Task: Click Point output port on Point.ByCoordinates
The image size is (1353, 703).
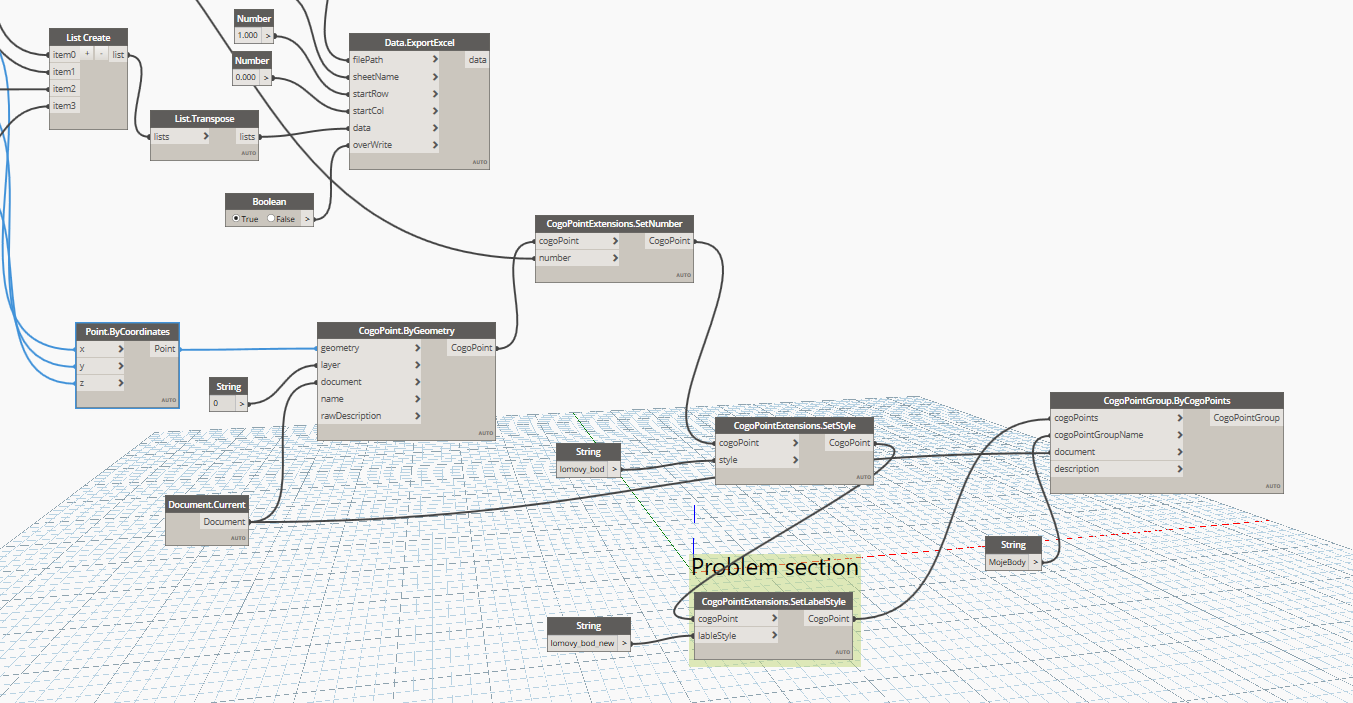Action: 164,348
